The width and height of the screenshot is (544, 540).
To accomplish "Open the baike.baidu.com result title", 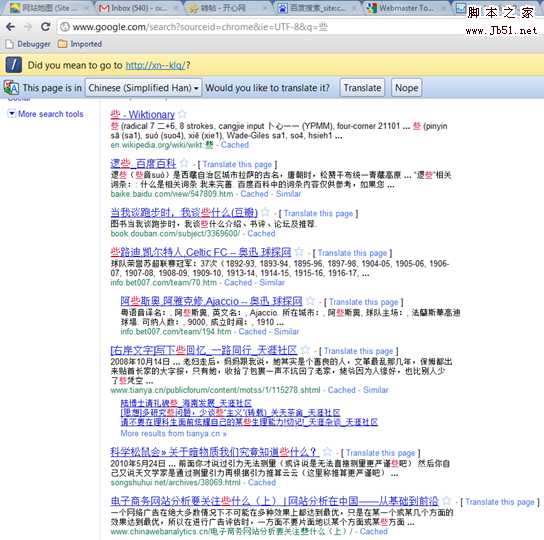I will pyautogui.click(x=143, y=163).
